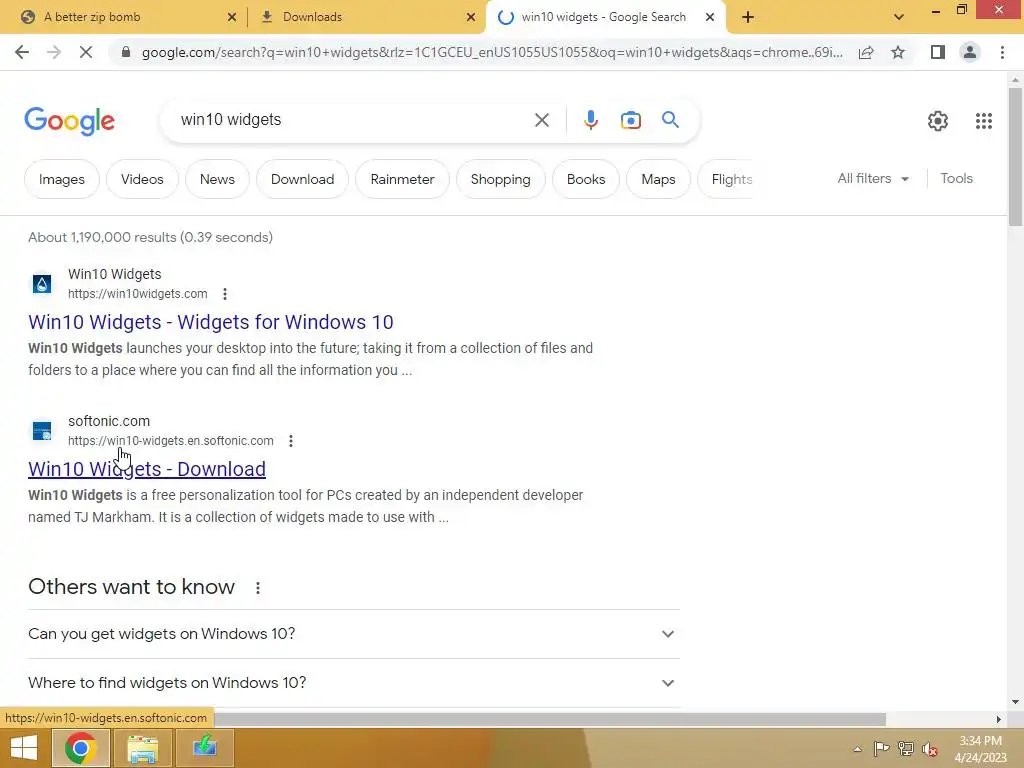The height and width of the screenshot is (768, 1024).
Task: Open Chrome side panel icon
Action: [938, 52]
